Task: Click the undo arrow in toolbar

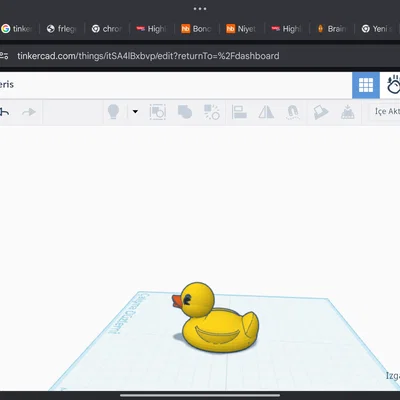Action: tap(4, 112)
